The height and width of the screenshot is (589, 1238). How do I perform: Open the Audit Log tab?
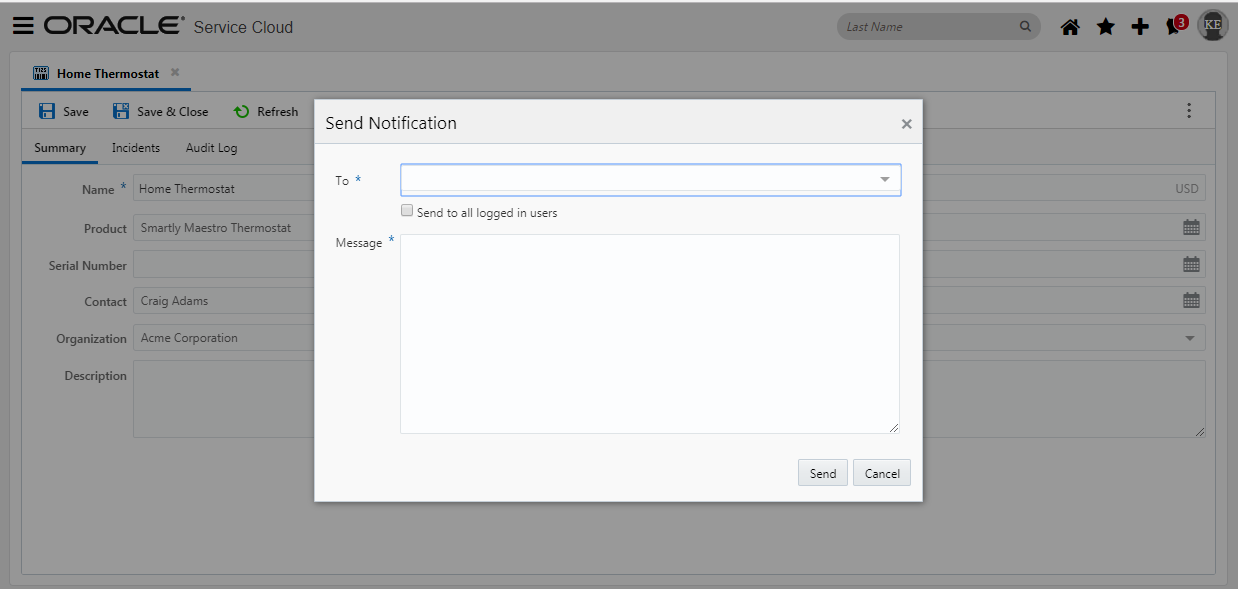click(x=211, y=147)
